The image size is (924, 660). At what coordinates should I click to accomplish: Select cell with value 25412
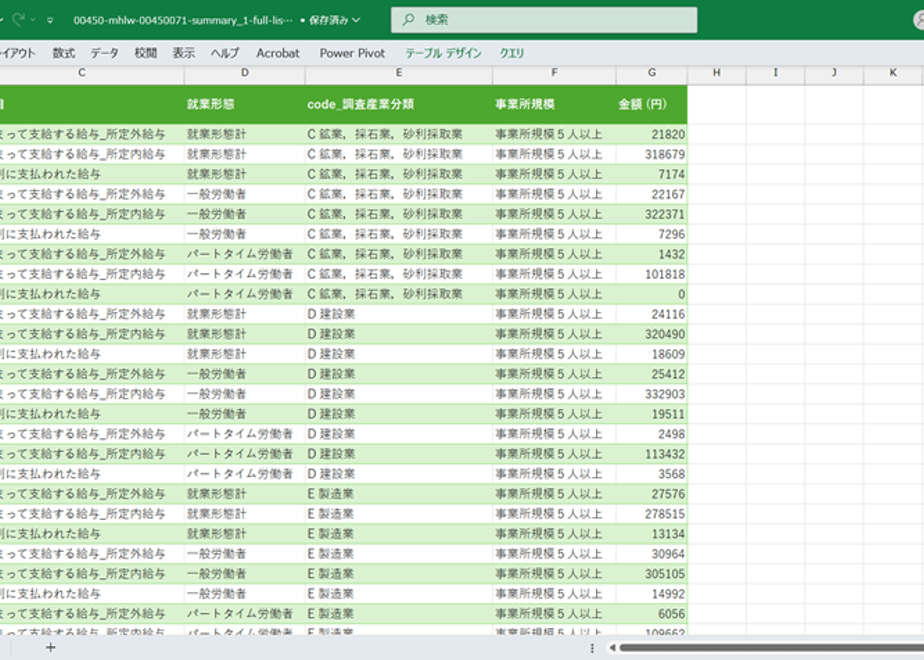click(x=652, y=374)
